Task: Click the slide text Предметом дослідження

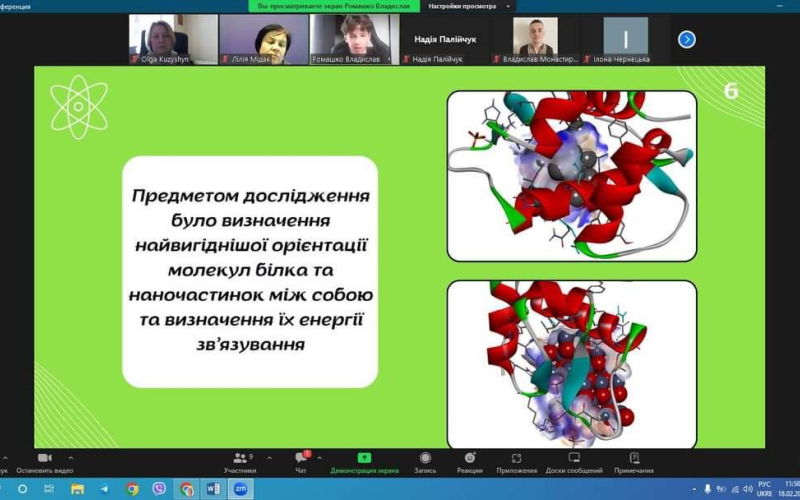Action: [251, 196]
